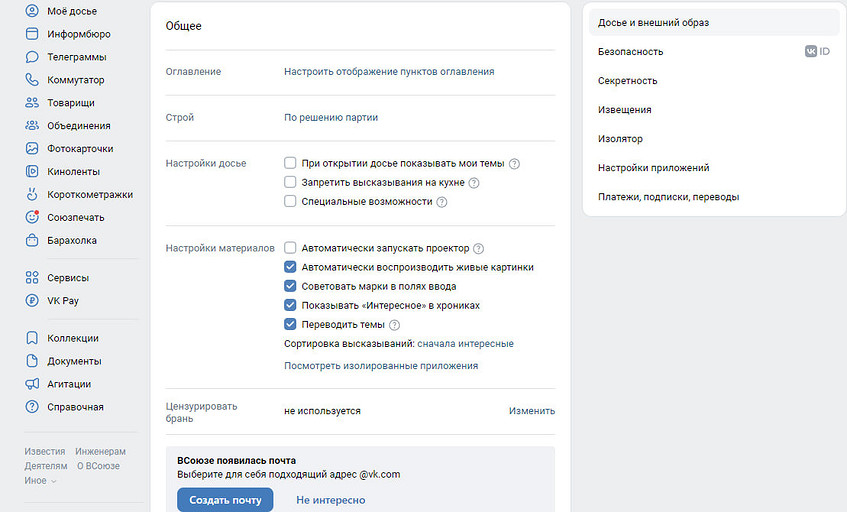
Task: Click Изменить for Цензурировать брань
Action: tap(531, 411)
